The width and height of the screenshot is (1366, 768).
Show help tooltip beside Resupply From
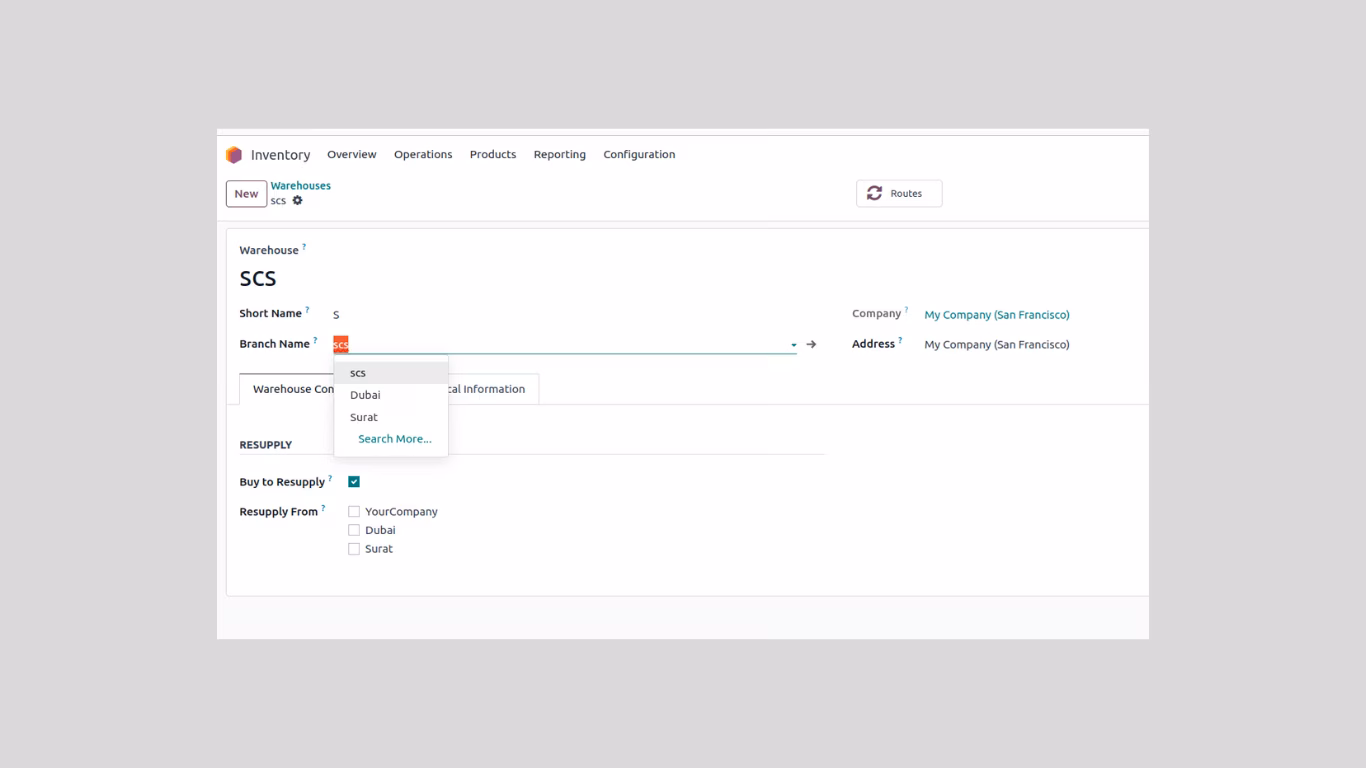click(323, 508)
